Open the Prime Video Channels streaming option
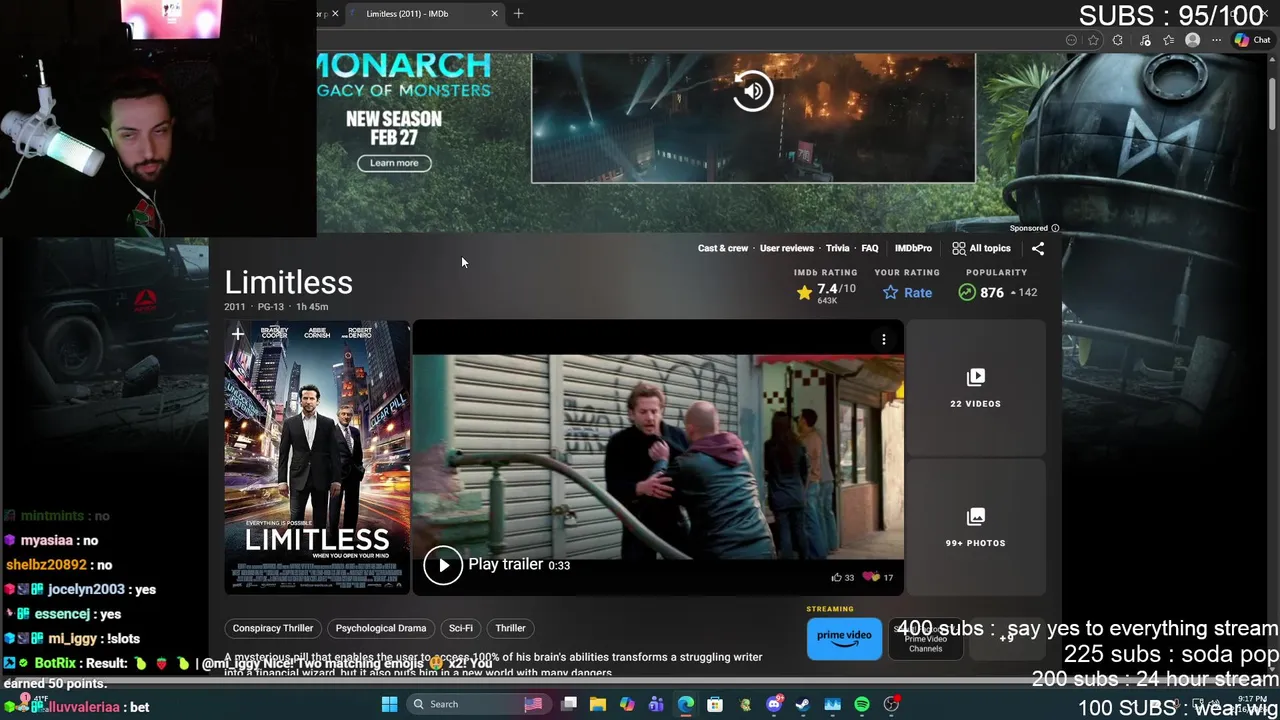1280x720 pixels. coord(926,640)
